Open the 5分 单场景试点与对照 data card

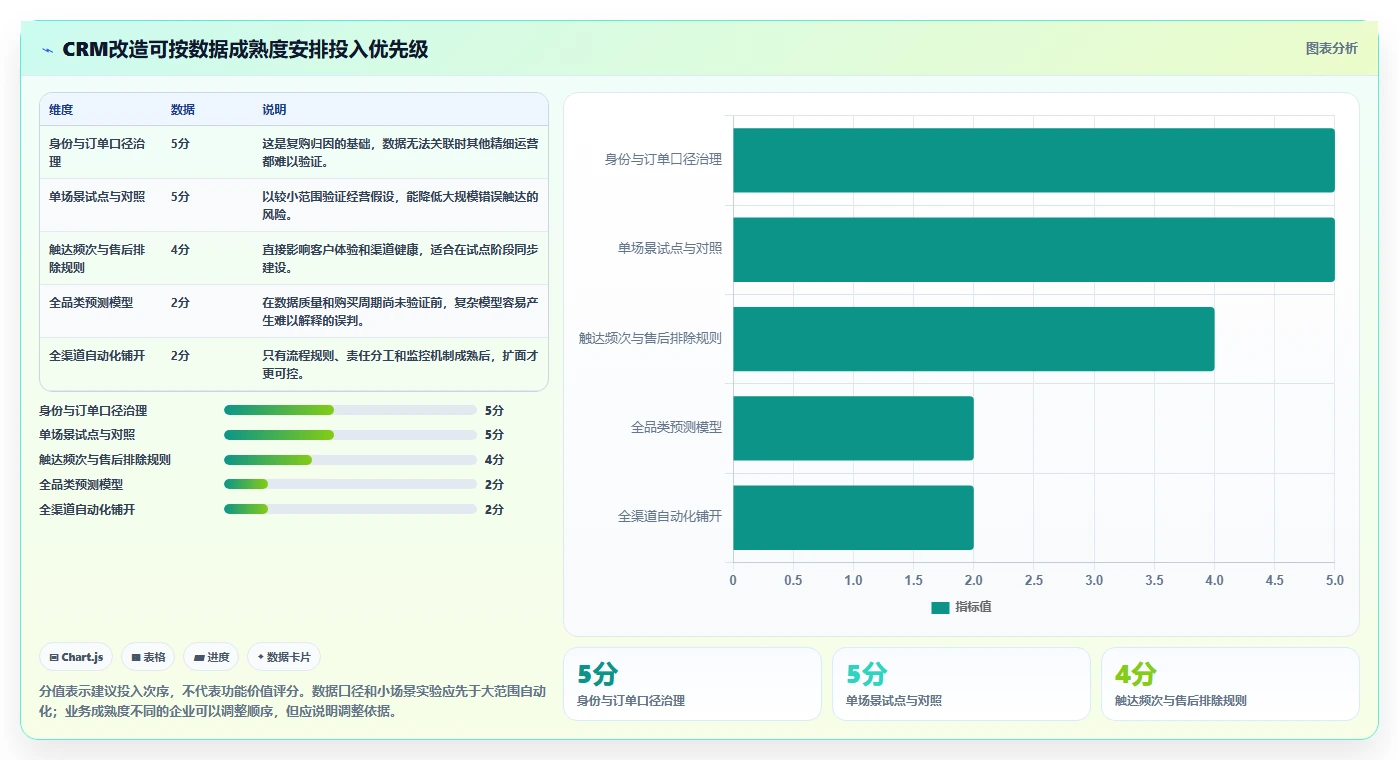point(961,684)
